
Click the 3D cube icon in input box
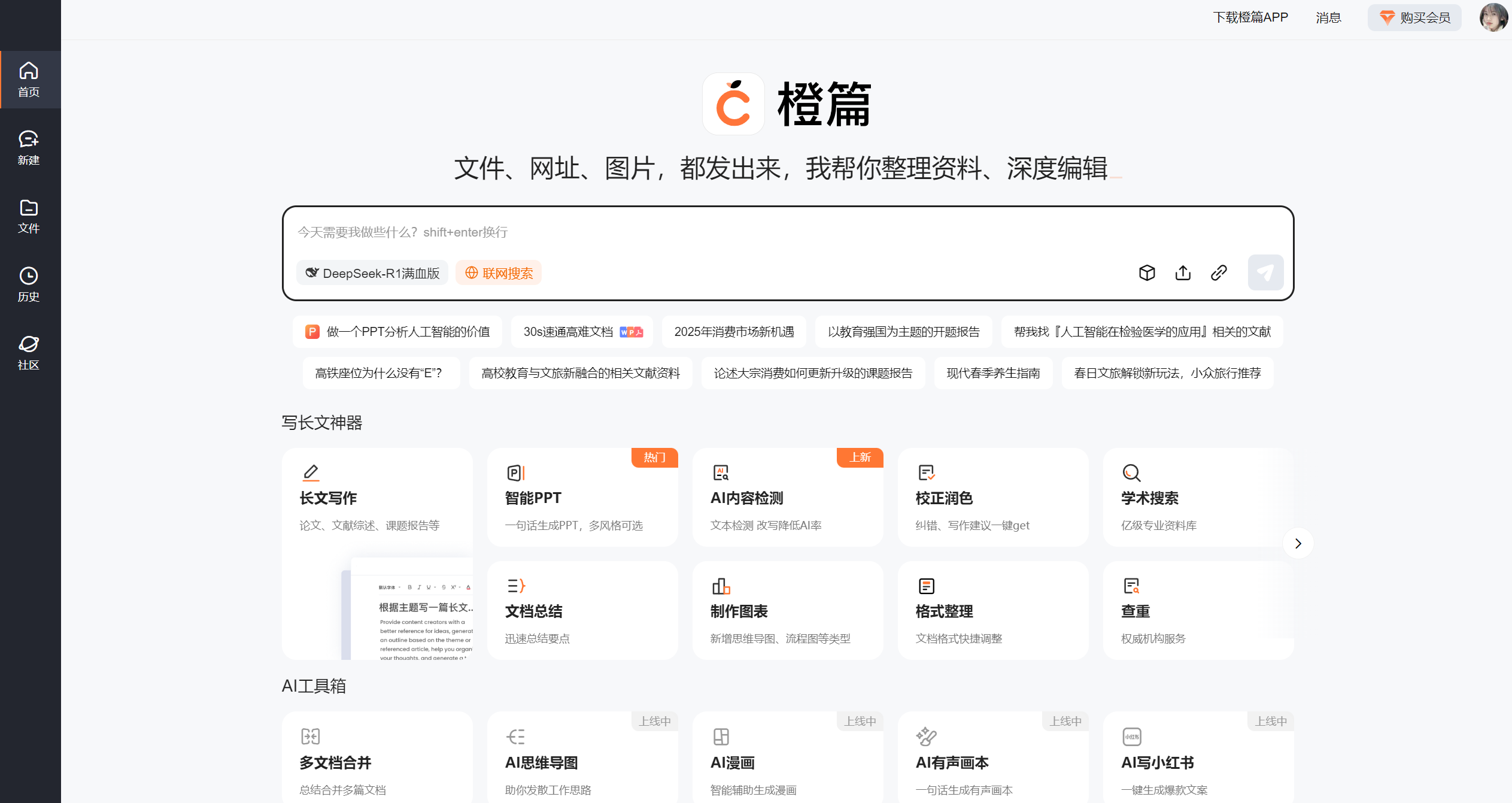click(1147, 272)
